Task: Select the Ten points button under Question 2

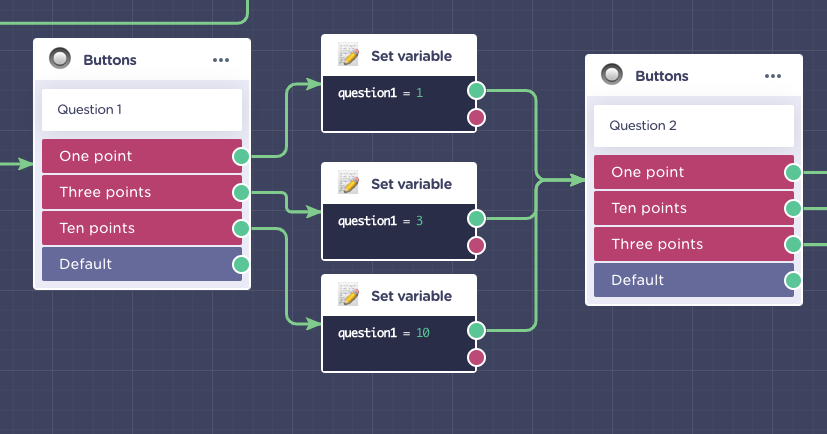Action: point(694,208)
